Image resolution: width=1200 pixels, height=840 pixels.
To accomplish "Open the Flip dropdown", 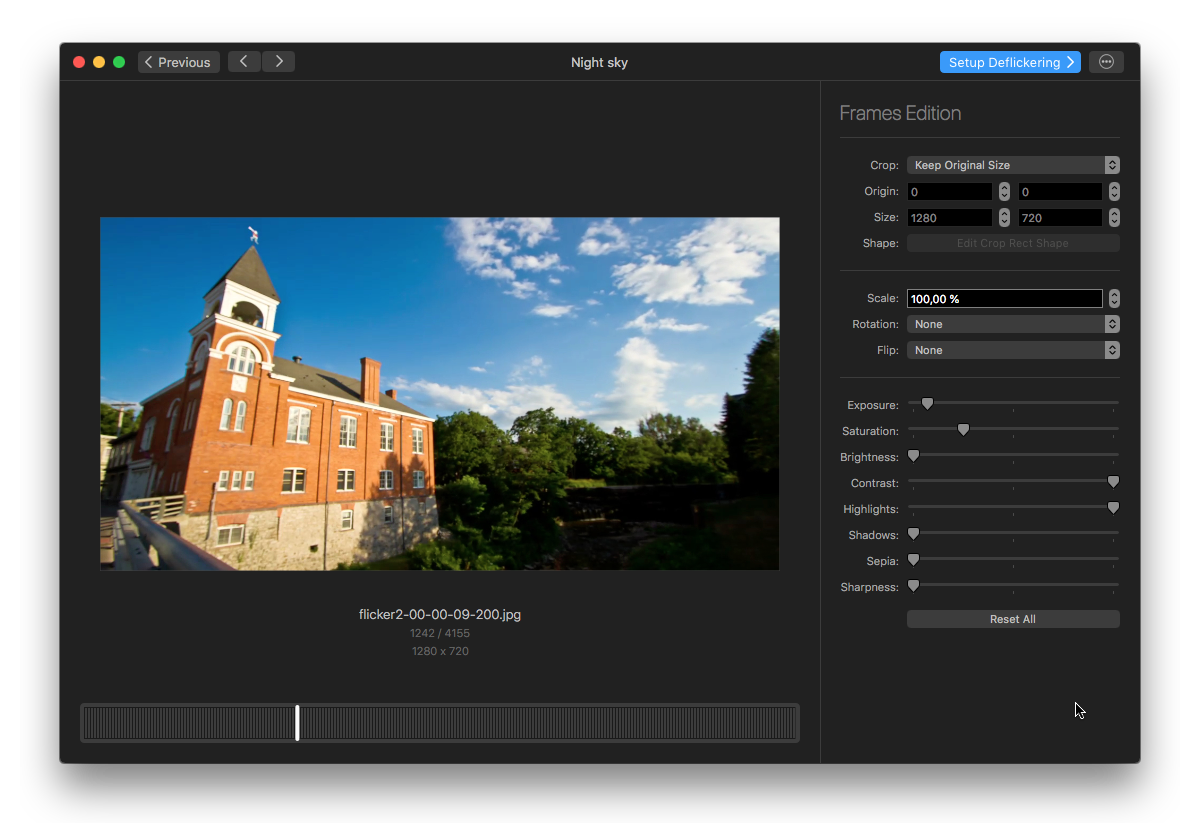I will tap(1013, 350).
